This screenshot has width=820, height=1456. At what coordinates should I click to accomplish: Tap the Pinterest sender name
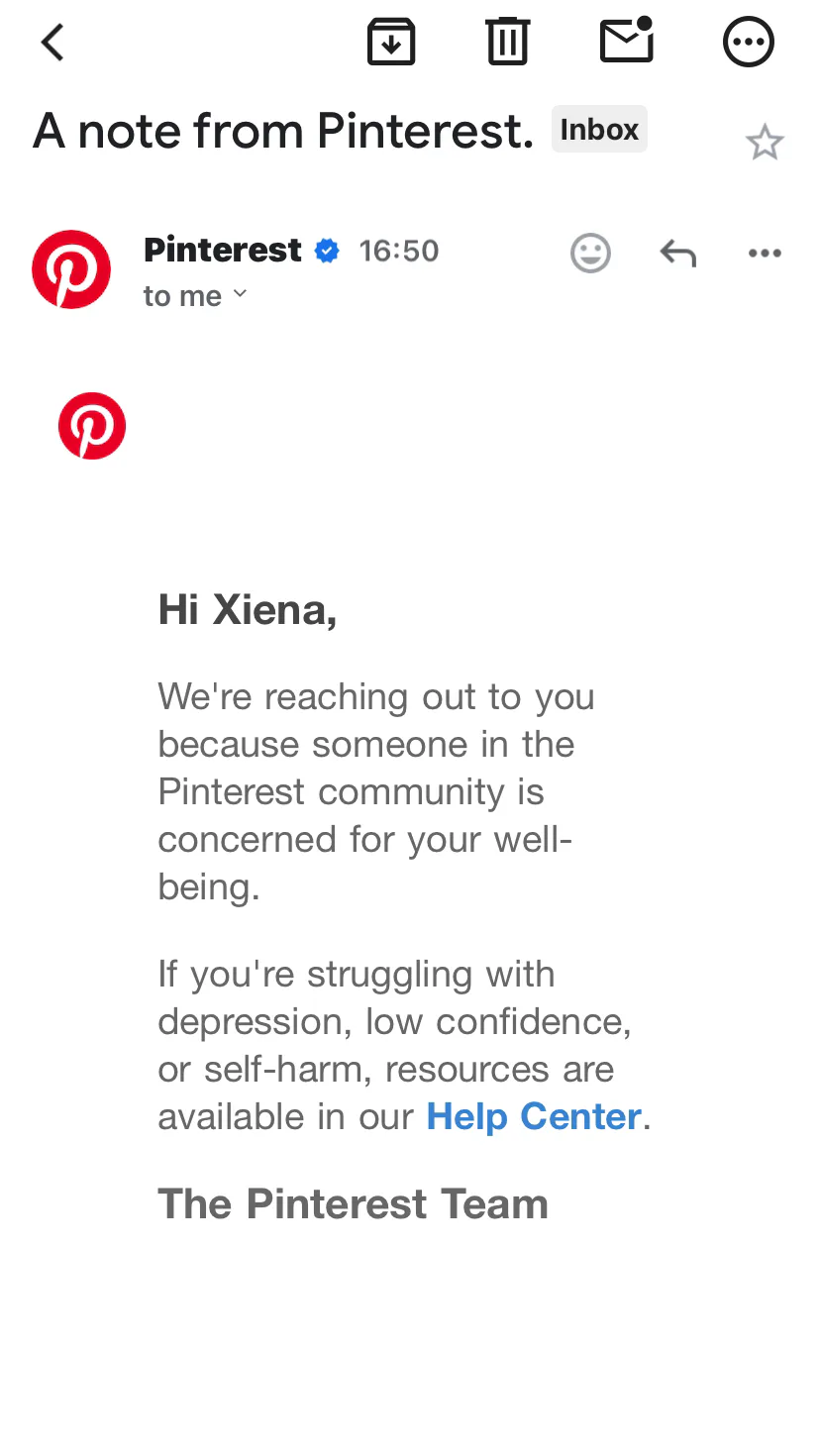click(x=223, y=250)
